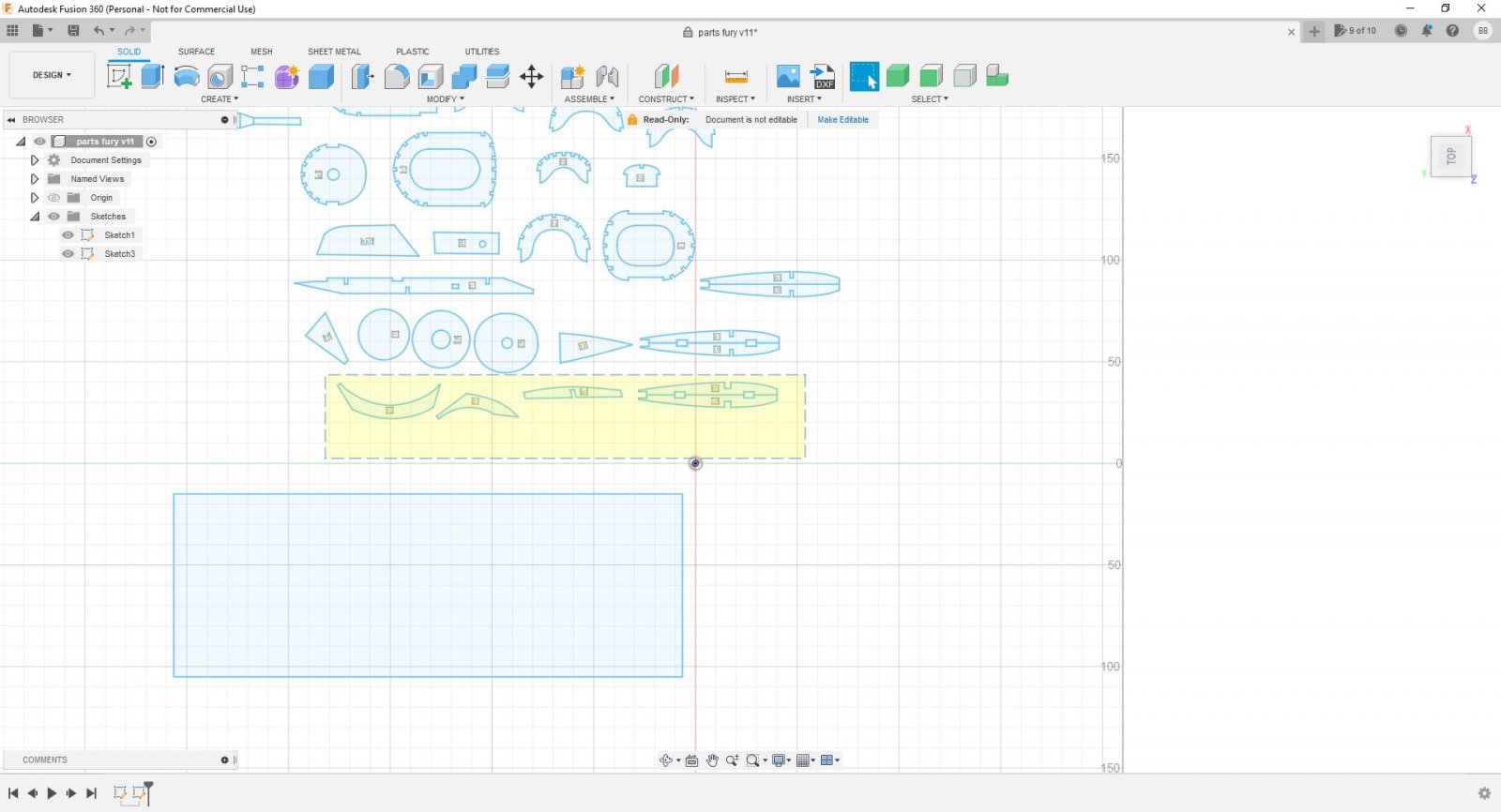The image size is (1501, 812).
Task: Open the Measure tool
Action: pyautogui.click(x=736, y=77)
